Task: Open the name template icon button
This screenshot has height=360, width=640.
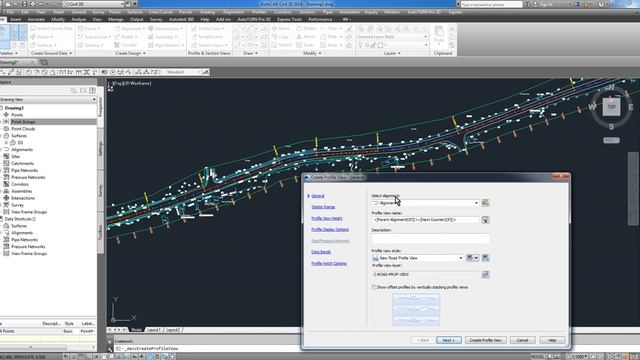Action: pos(485,220)
